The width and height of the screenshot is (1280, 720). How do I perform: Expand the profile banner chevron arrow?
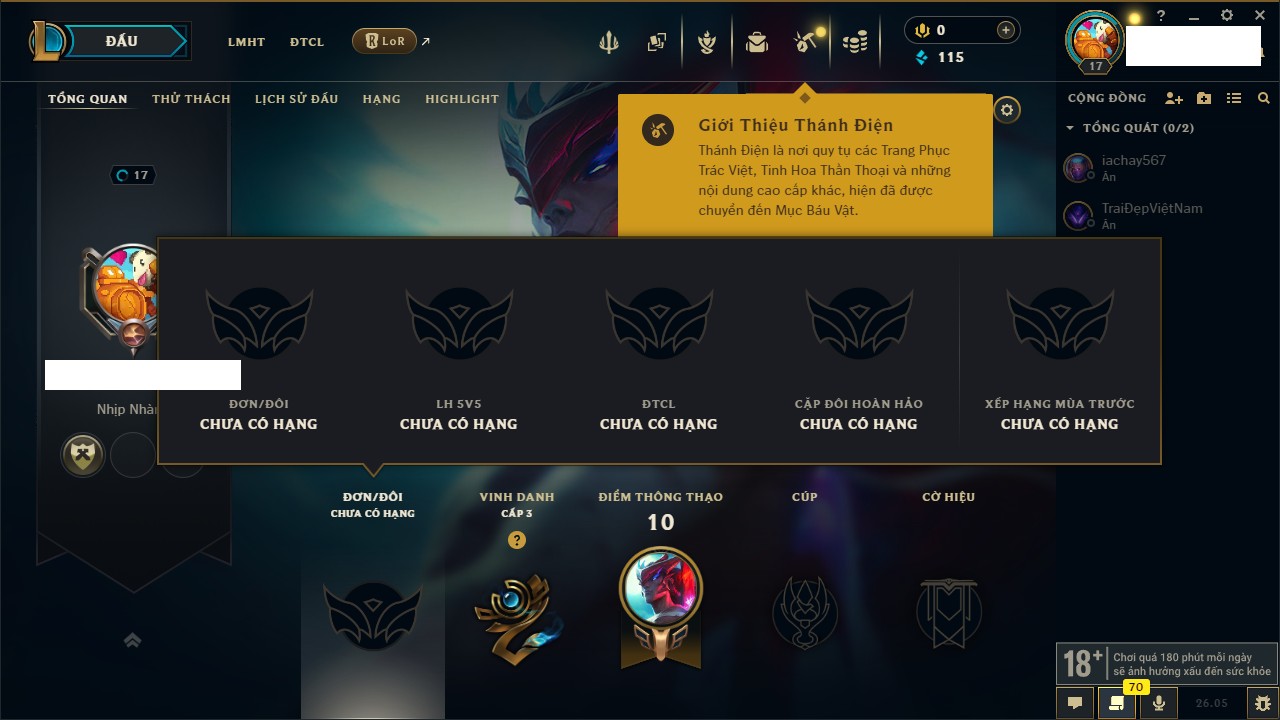(x=132, y=640)
